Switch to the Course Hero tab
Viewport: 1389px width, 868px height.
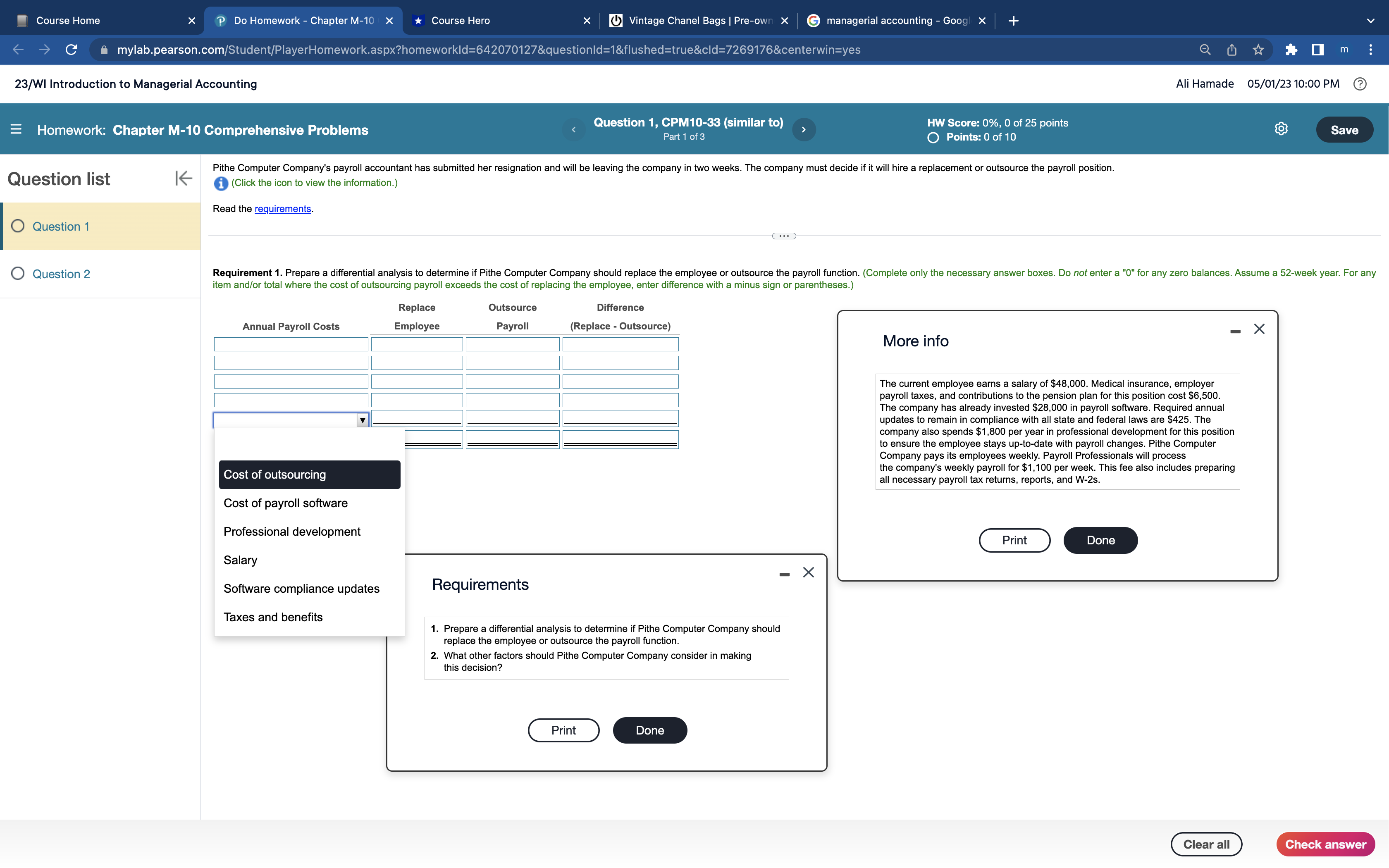tap(461, 21)
